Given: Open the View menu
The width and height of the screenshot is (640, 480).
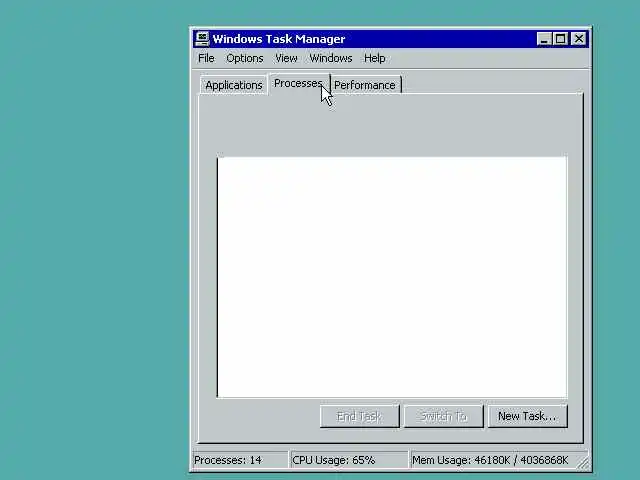Looking at the screenshot, I should click(286, 58).
